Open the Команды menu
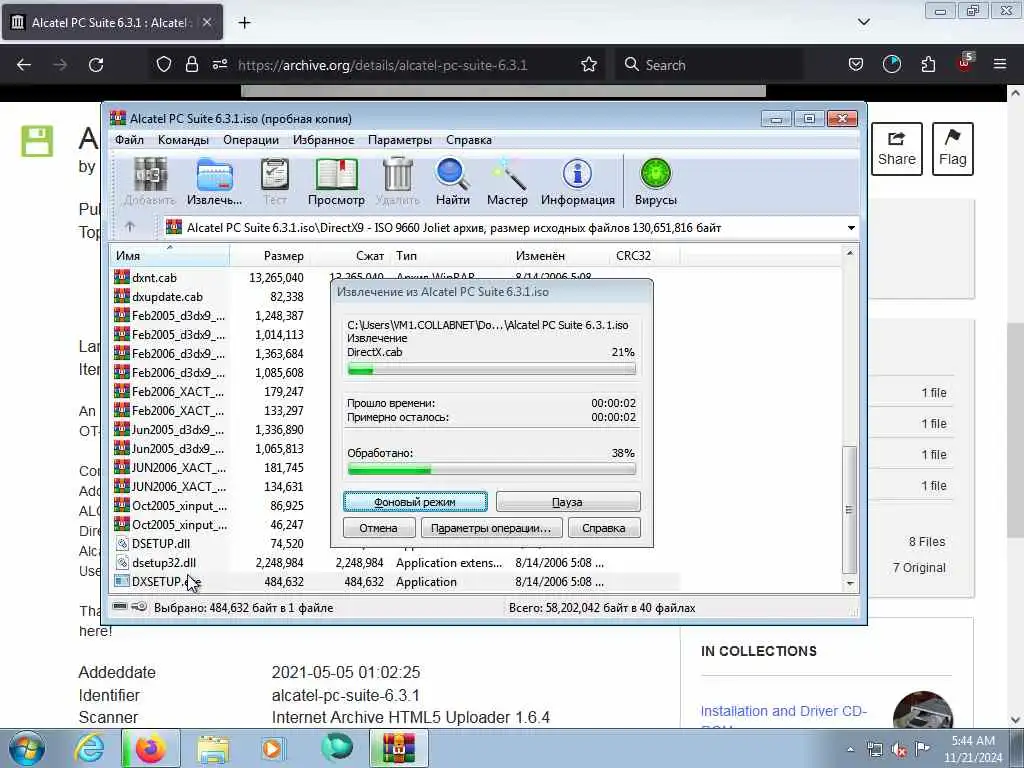 coord(183,140)
